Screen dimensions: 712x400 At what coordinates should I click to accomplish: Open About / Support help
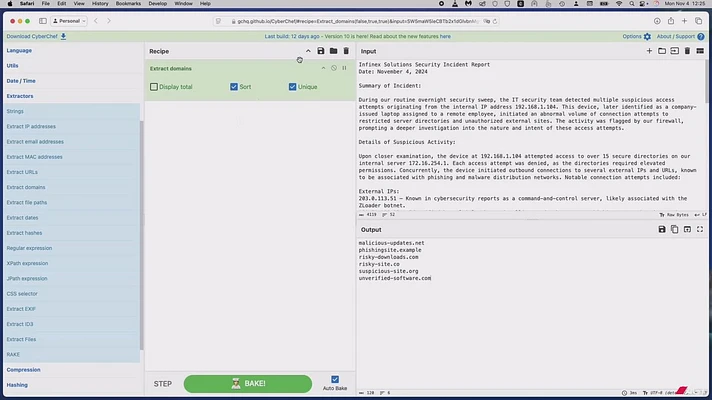680,36
